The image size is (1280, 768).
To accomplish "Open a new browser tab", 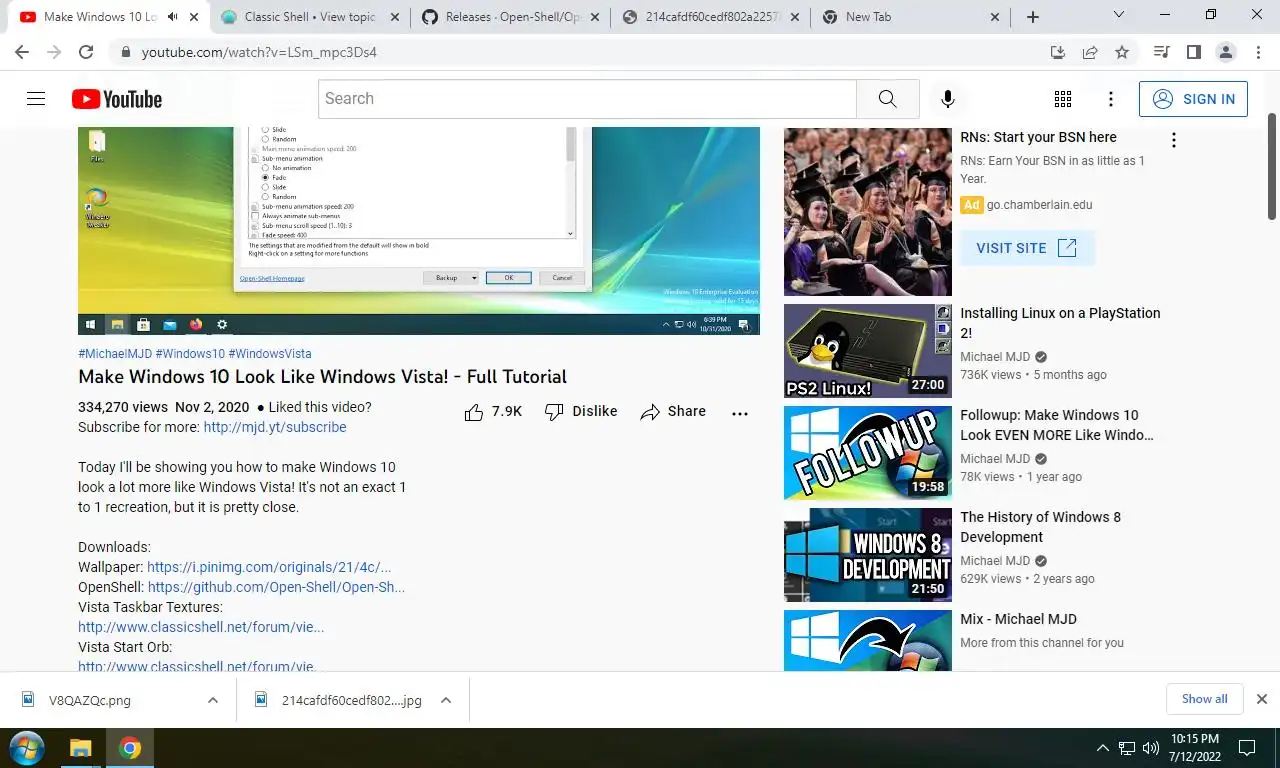I will [x=1033, y=17].
